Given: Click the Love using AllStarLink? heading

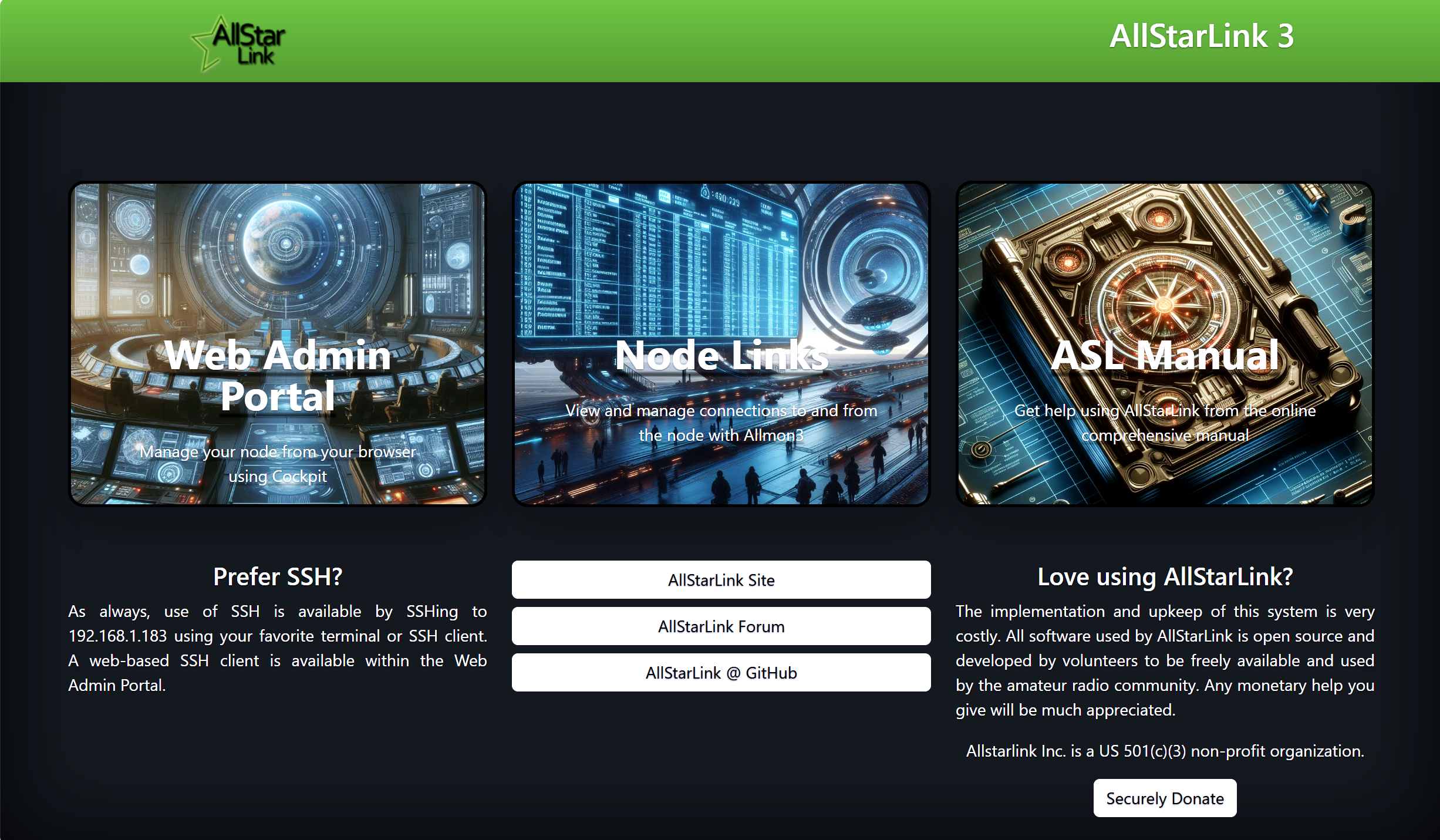Looking at the screenshot, I should 1165,577.
